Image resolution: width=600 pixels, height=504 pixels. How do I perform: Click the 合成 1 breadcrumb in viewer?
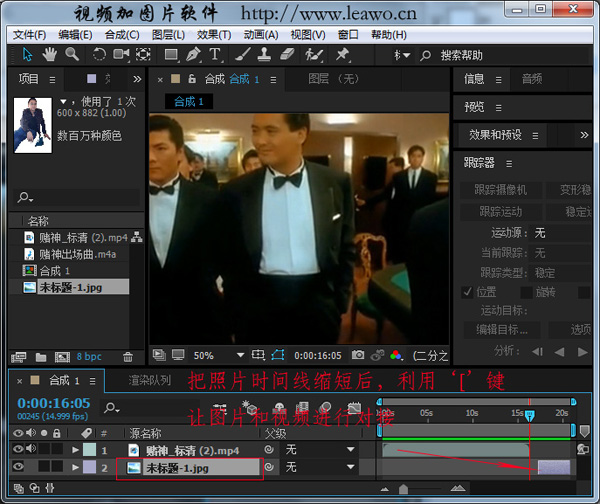coord(189,101)
